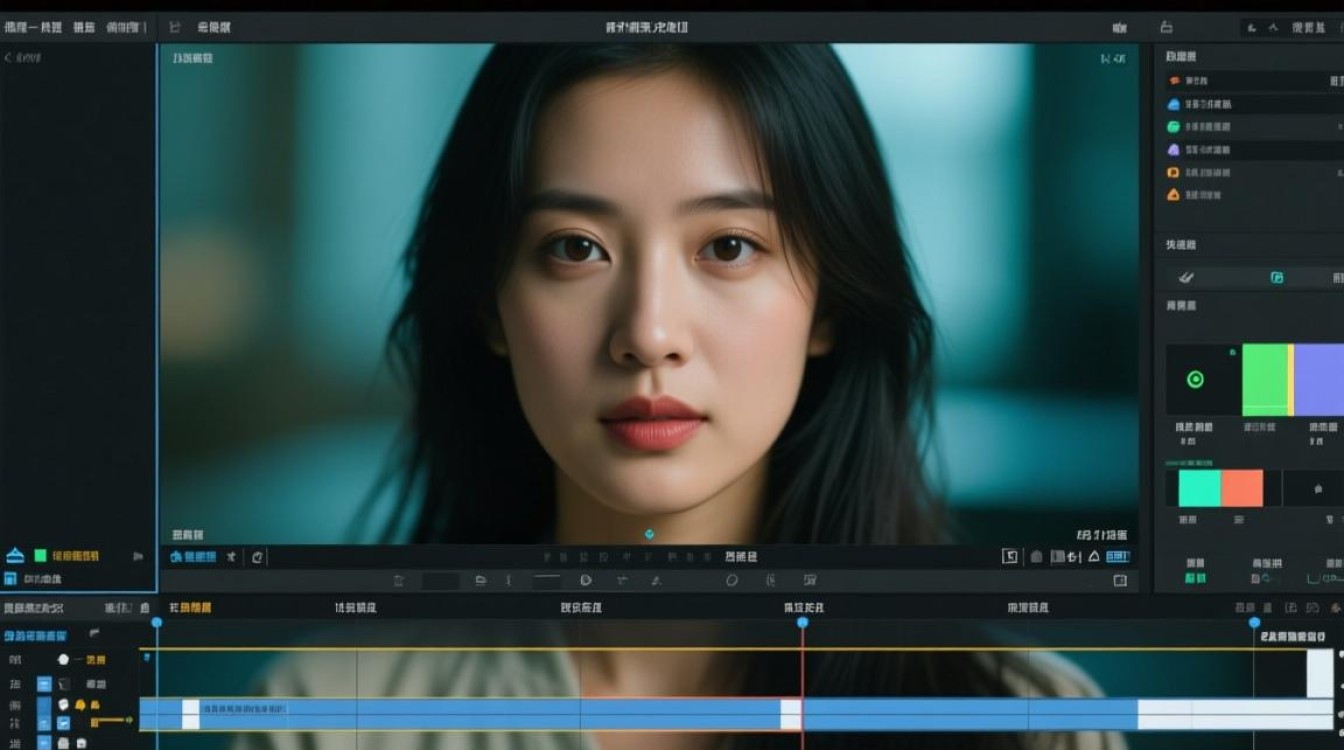1344x750 pixels.
Task: Click the green circle icon in right panel list
Action: (1173, 126)
